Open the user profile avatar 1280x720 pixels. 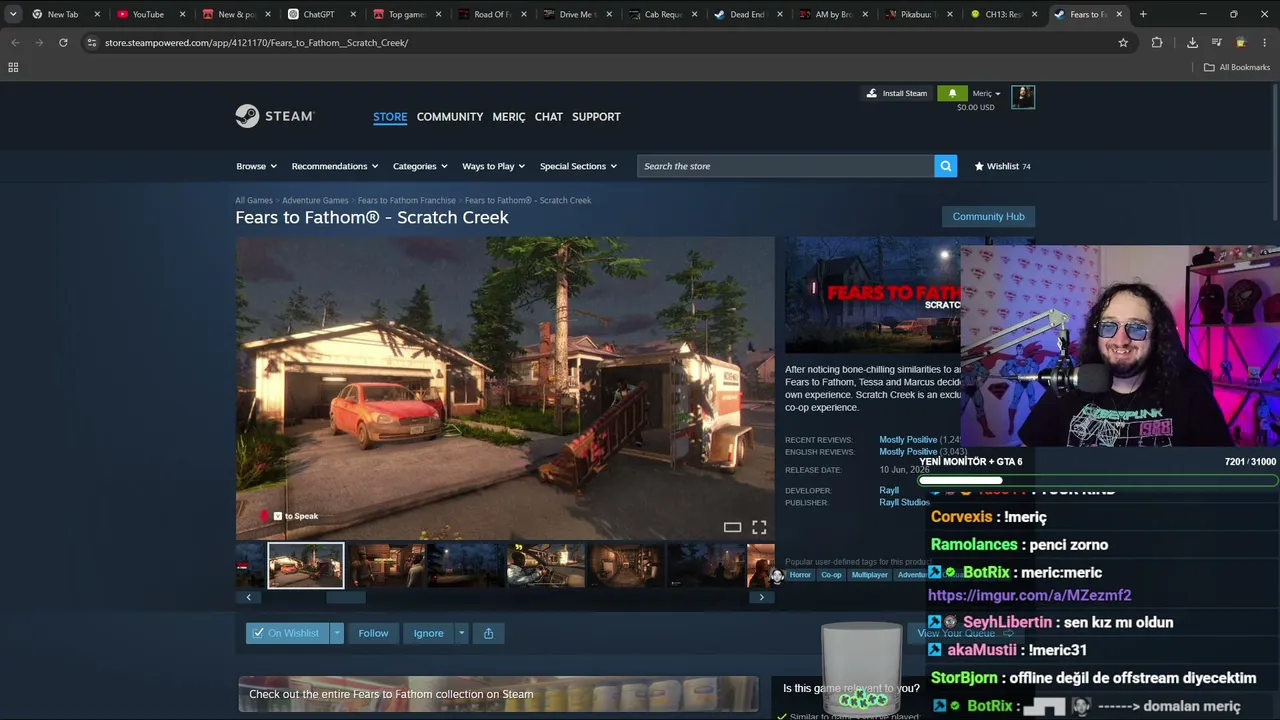pyautogui.click(x=1023, y=96)
